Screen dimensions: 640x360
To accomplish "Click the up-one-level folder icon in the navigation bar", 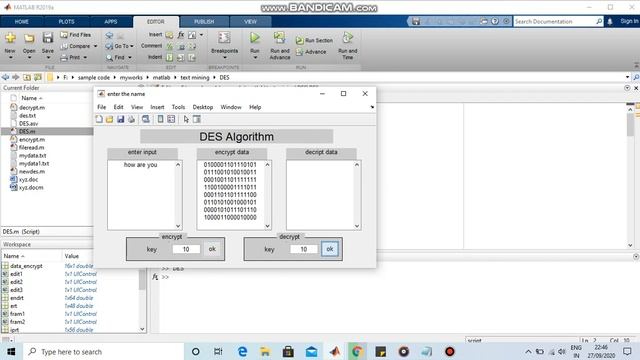I will point(27,77).
